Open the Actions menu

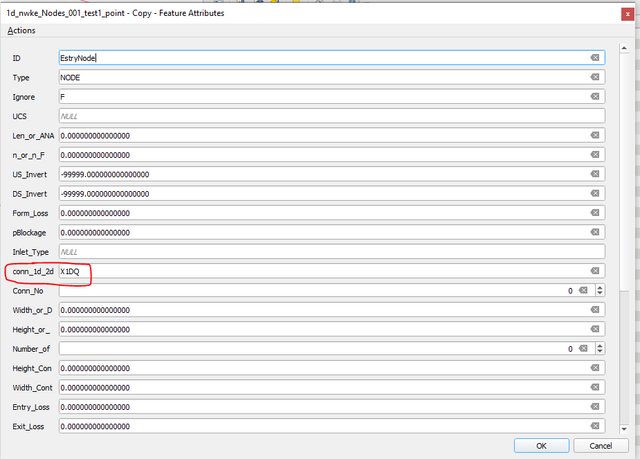point(22,30)
